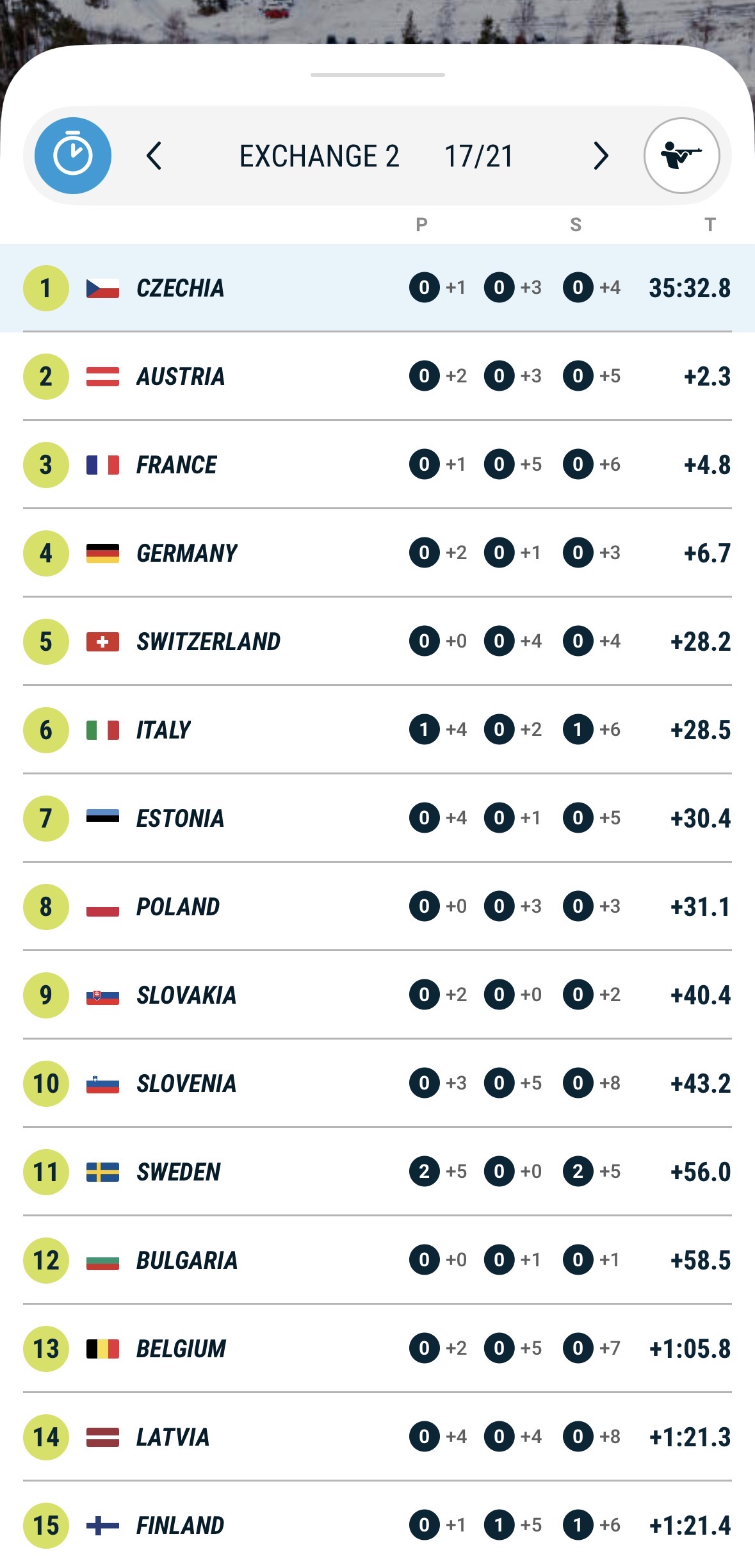Switch to the stopwatch timing view
This screenshot has width=755, height=1568.
click(73, 156)
